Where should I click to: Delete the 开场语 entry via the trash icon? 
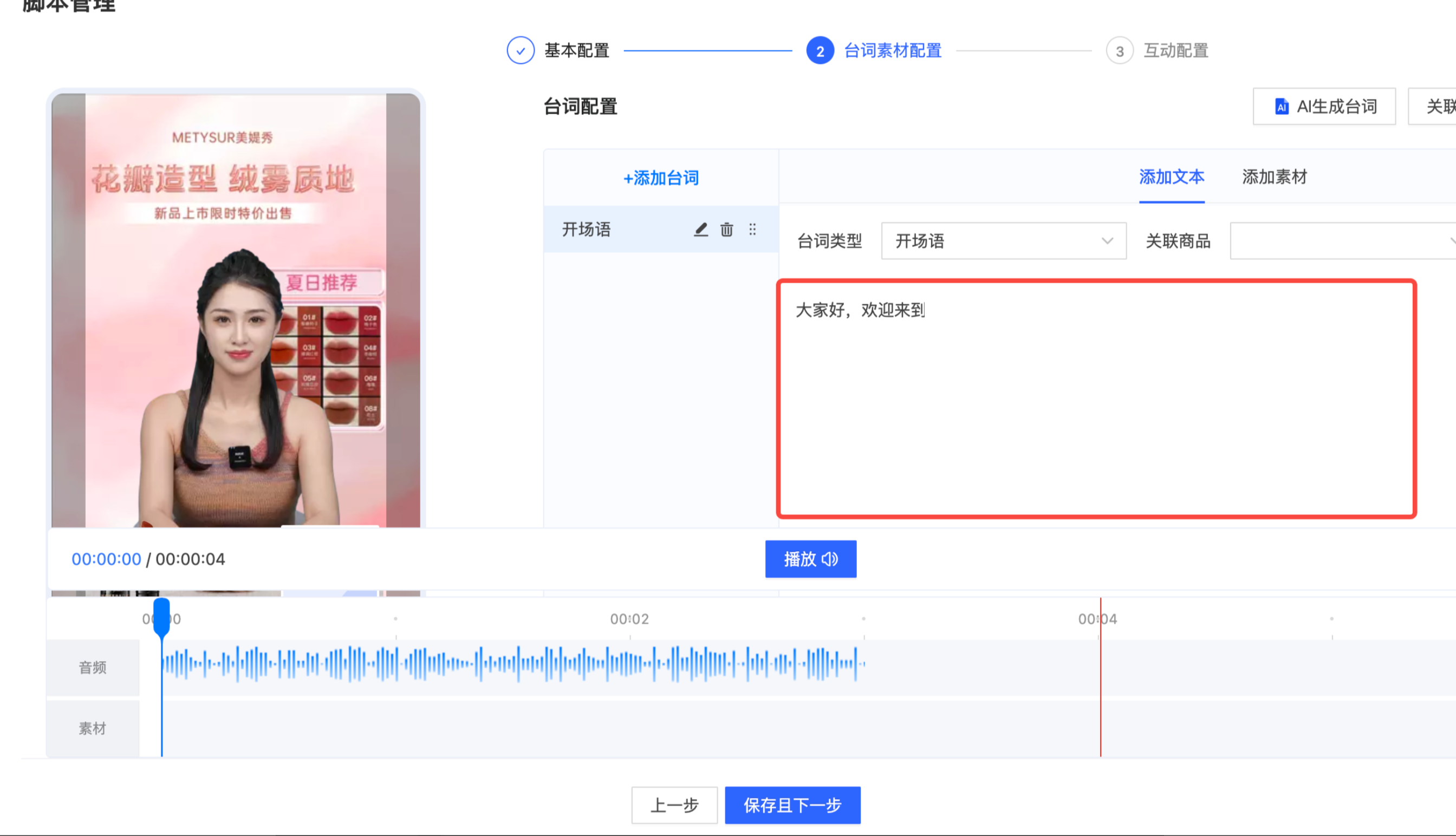pos(726,229)
